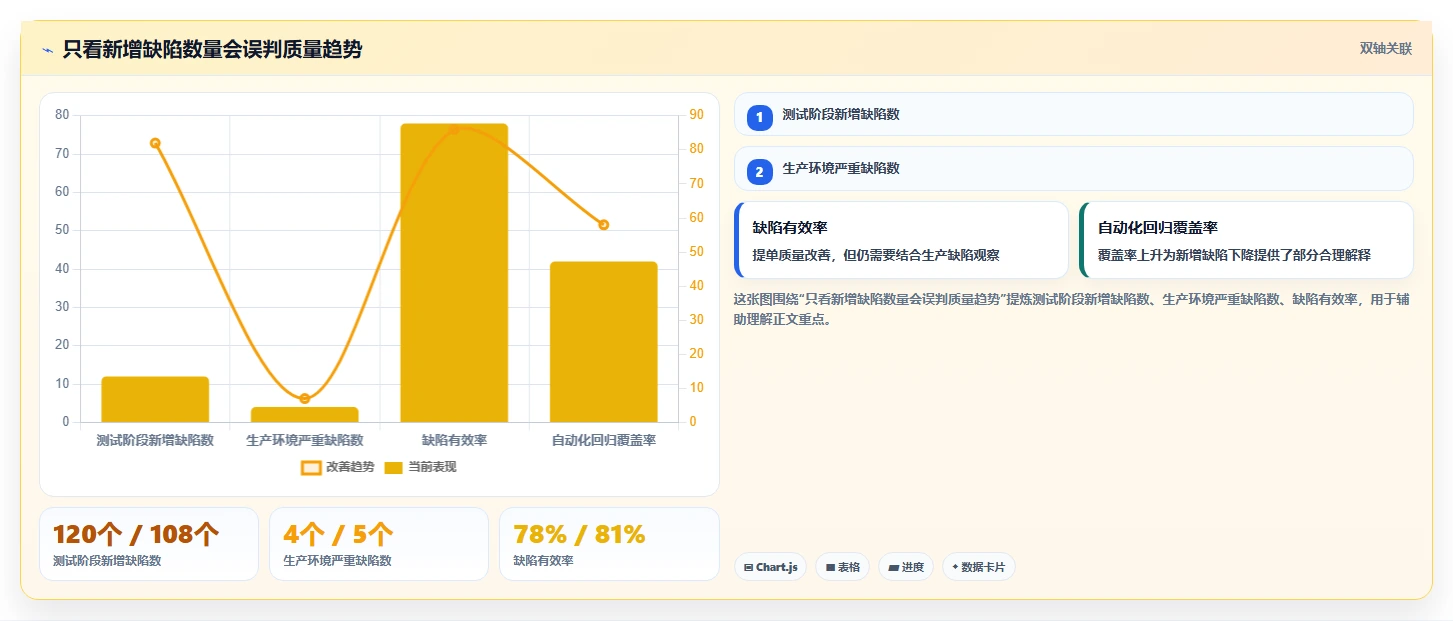Click the text 覆盖率上升为新增缺陷下降提供了部分合理解释
Screen dimensions: 1453x621
1234,255
